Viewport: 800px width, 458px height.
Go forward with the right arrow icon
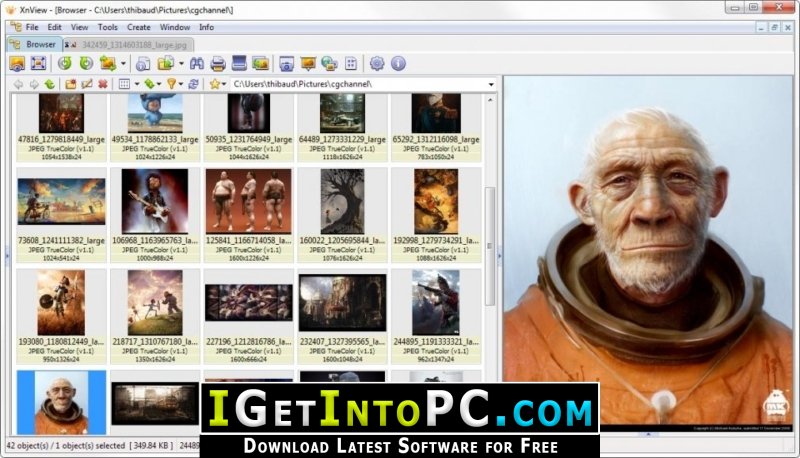click(34, 84)
